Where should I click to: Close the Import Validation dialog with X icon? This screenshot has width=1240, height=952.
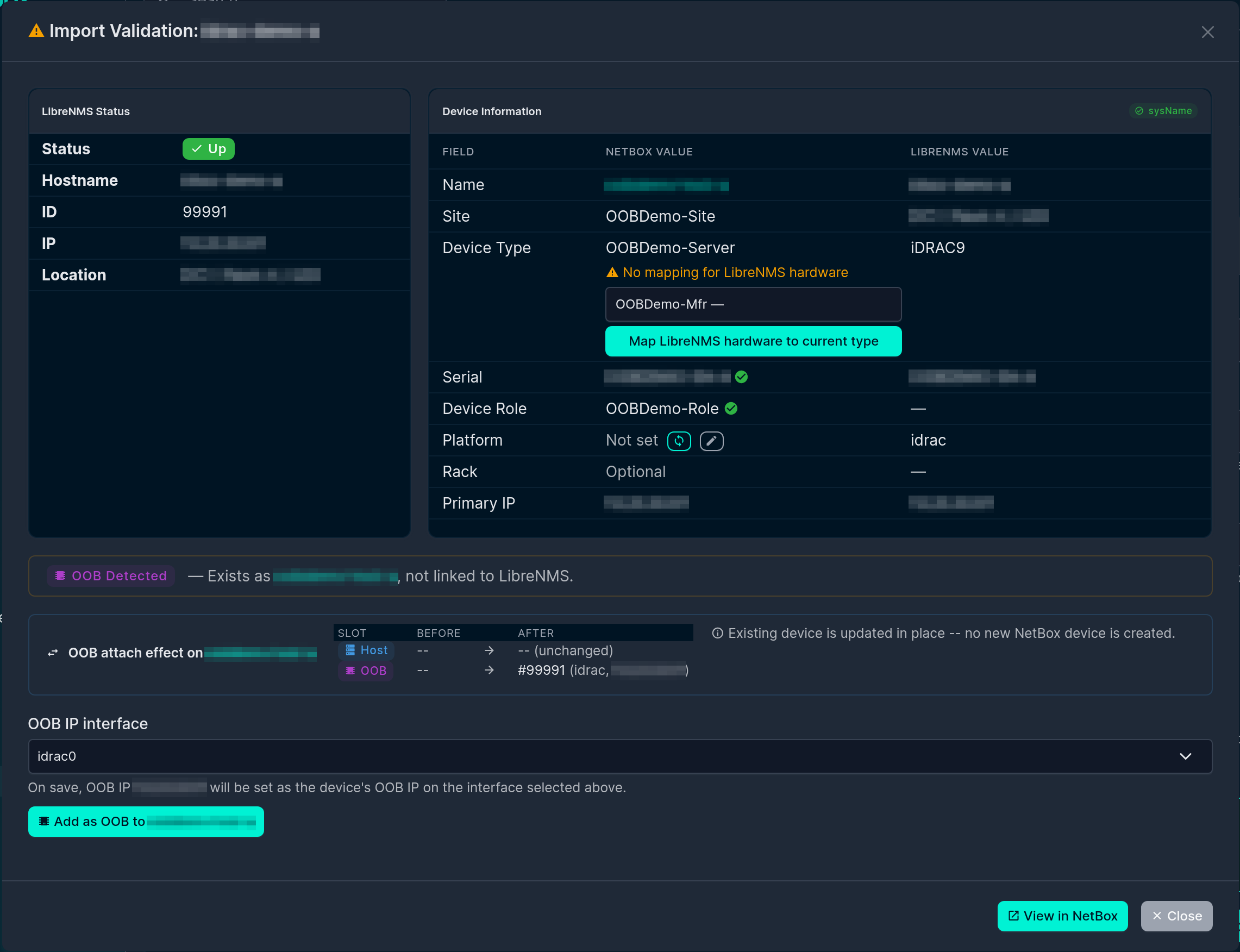[1207, 32]
